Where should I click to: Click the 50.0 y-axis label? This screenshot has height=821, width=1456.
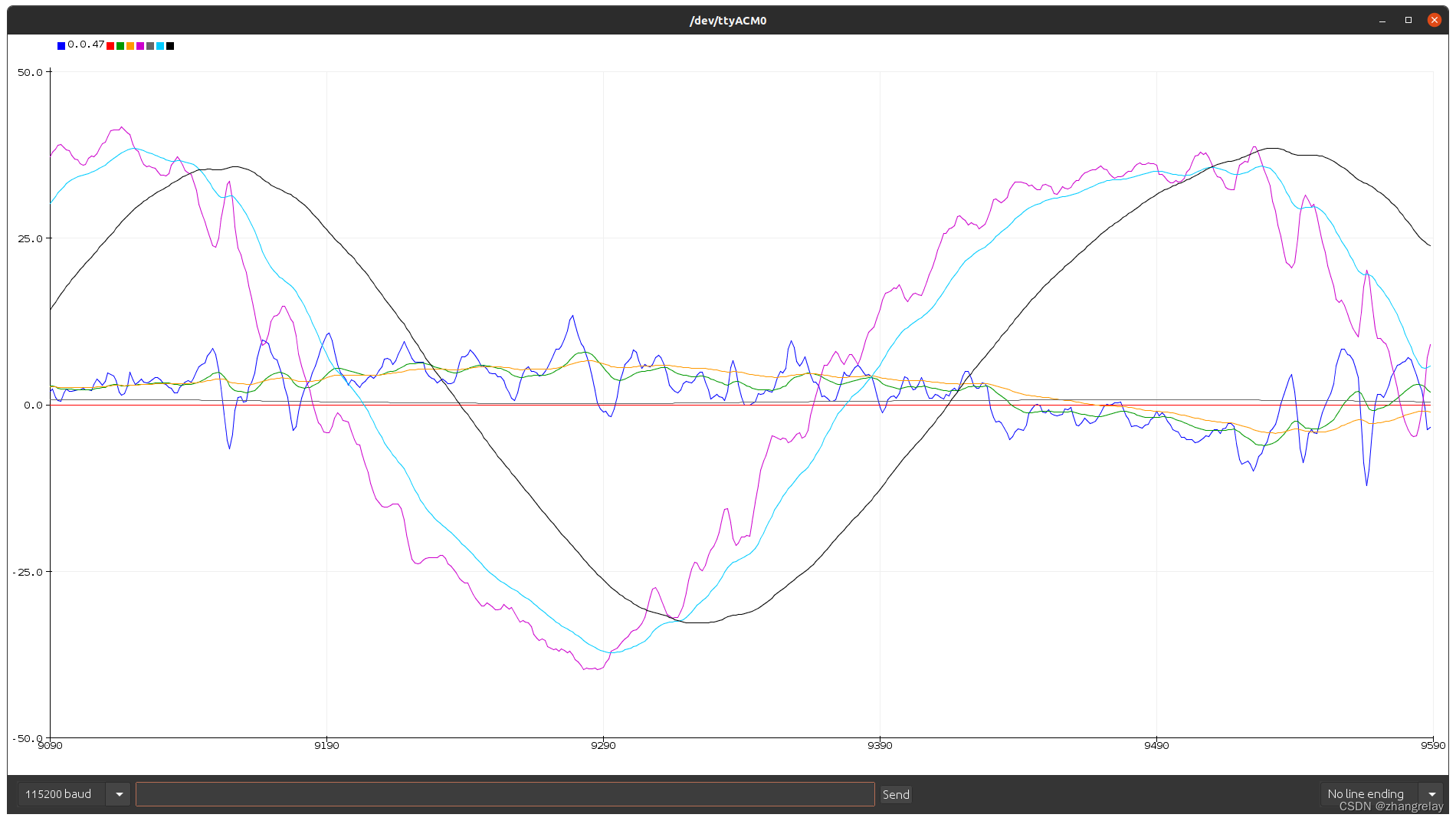tap(31, 72)
